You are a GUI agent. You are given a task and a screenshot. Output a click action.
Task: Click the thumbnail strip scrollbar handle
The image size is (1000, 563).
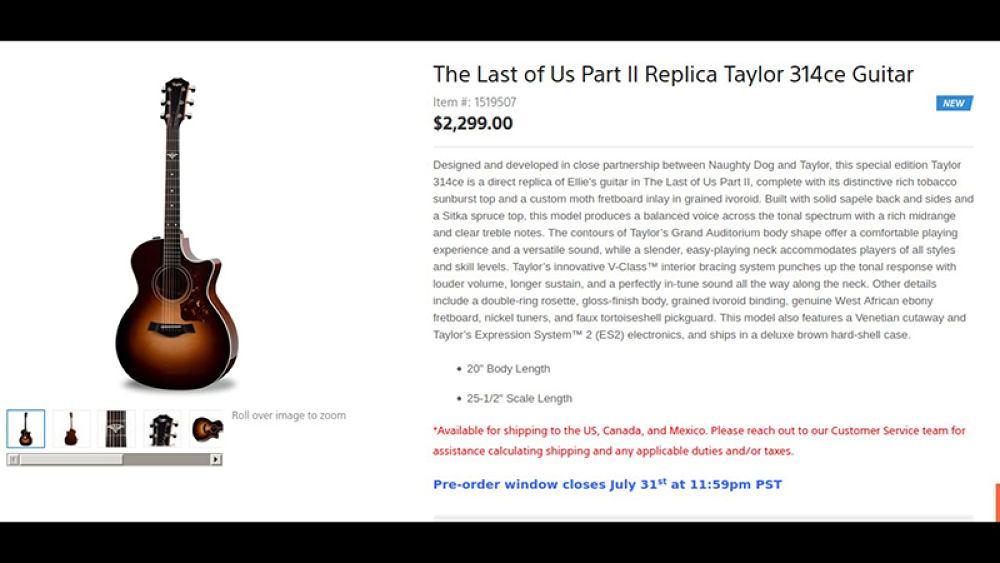[71, 459]
